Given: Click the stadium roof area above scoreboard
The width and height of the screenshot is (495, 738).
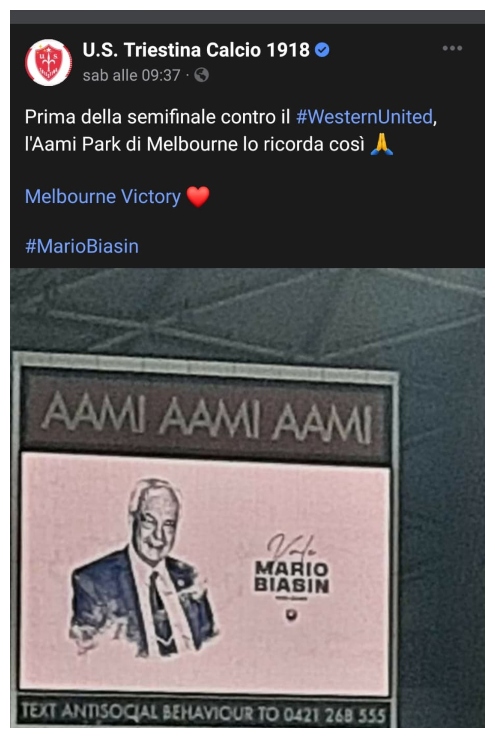Looking at the screenshot, I should (x=248, y=311).
